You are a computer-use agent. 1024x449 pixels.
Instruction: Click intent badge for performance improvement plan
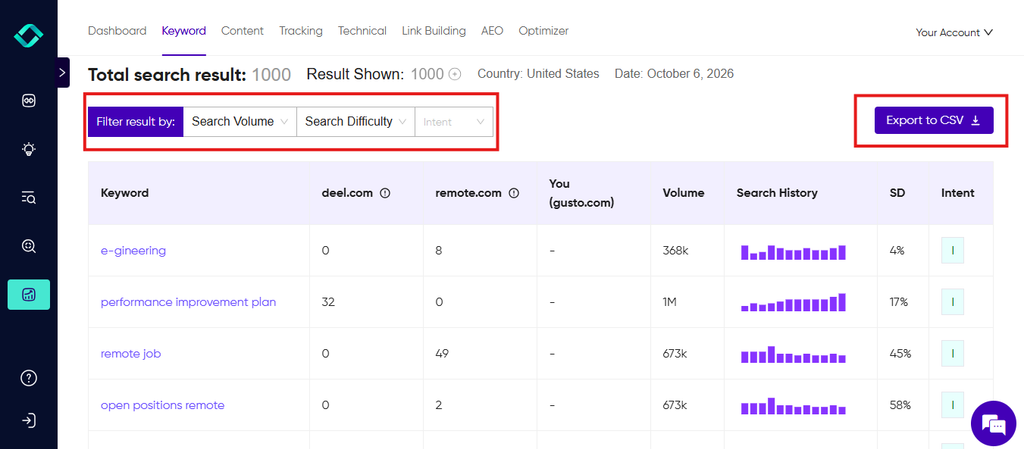click(x=952, y=302)
